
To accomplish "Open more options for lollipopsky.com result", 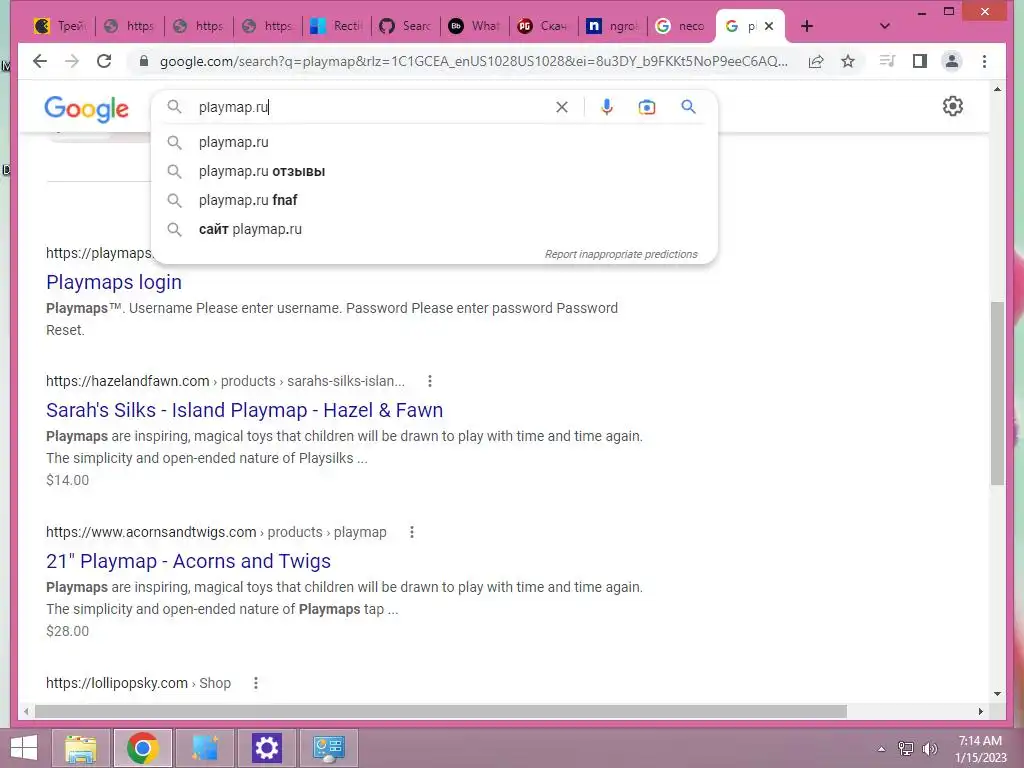I will [256, 683].
